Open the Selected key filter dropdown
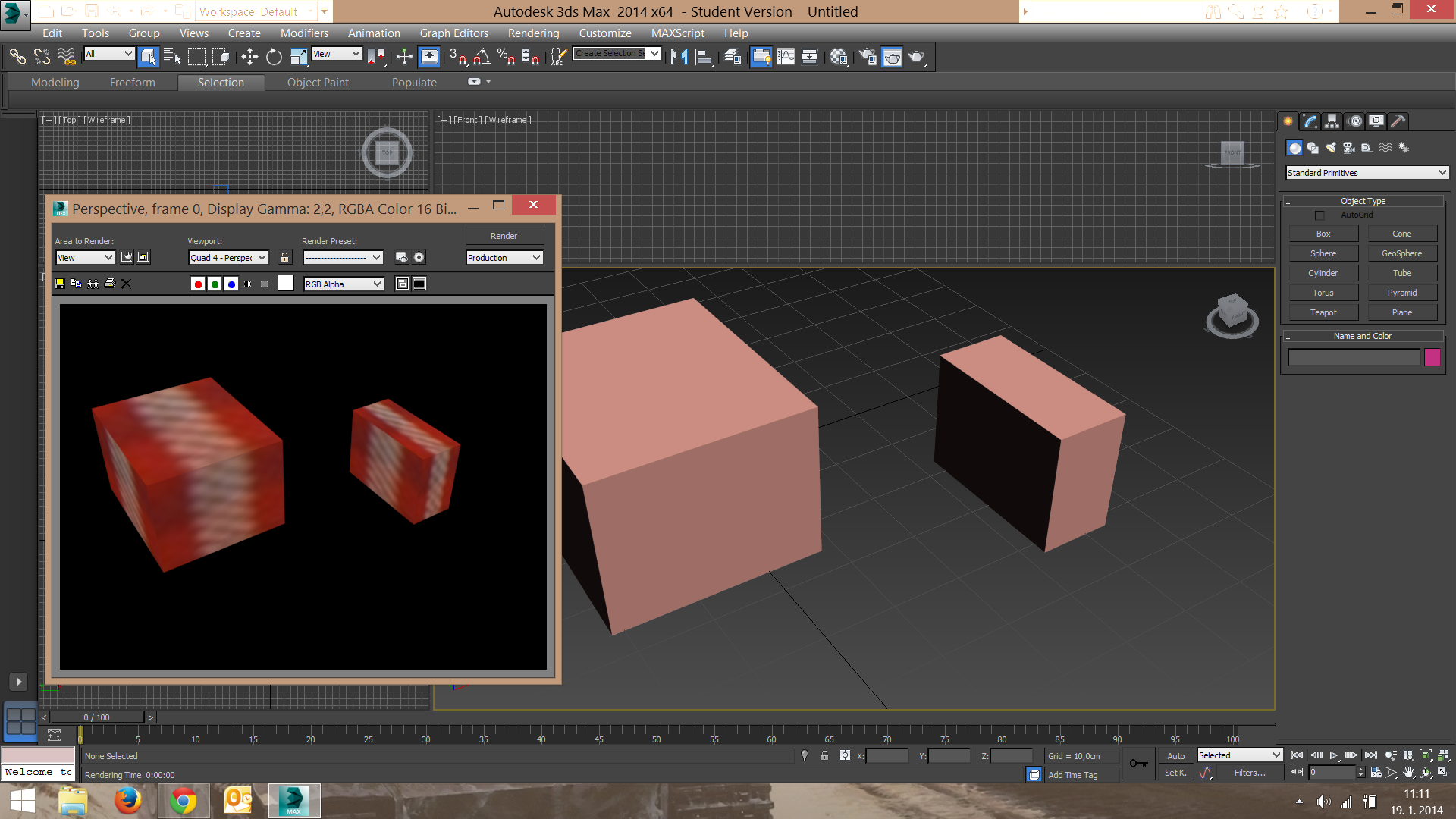Viewport: 1456px width, 819px height. coord(1240,755)
